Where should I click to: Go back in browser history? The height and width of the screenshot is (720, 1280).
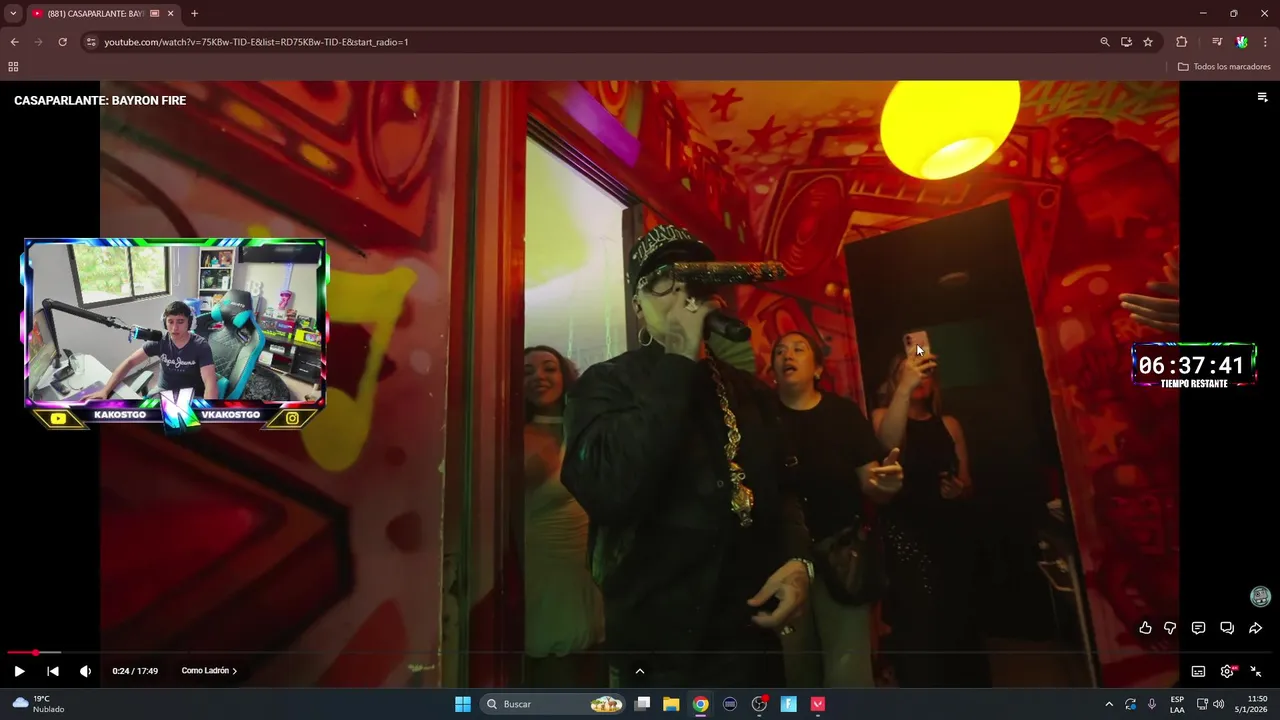pyautogui.click(x=14, y=42)
